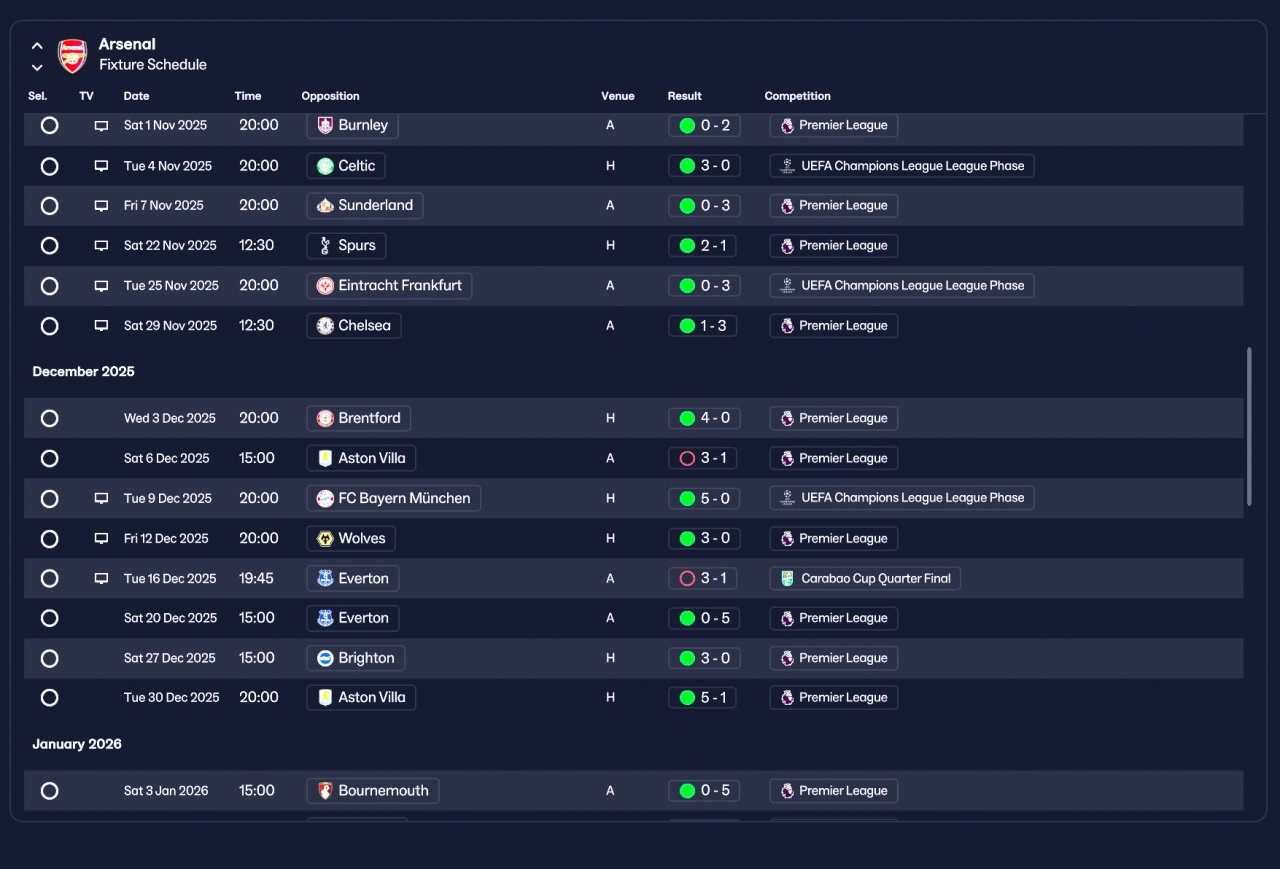Select the radio circle for Burnley fixture
This screenshot has height=869, width=1280.
[49, 126]
